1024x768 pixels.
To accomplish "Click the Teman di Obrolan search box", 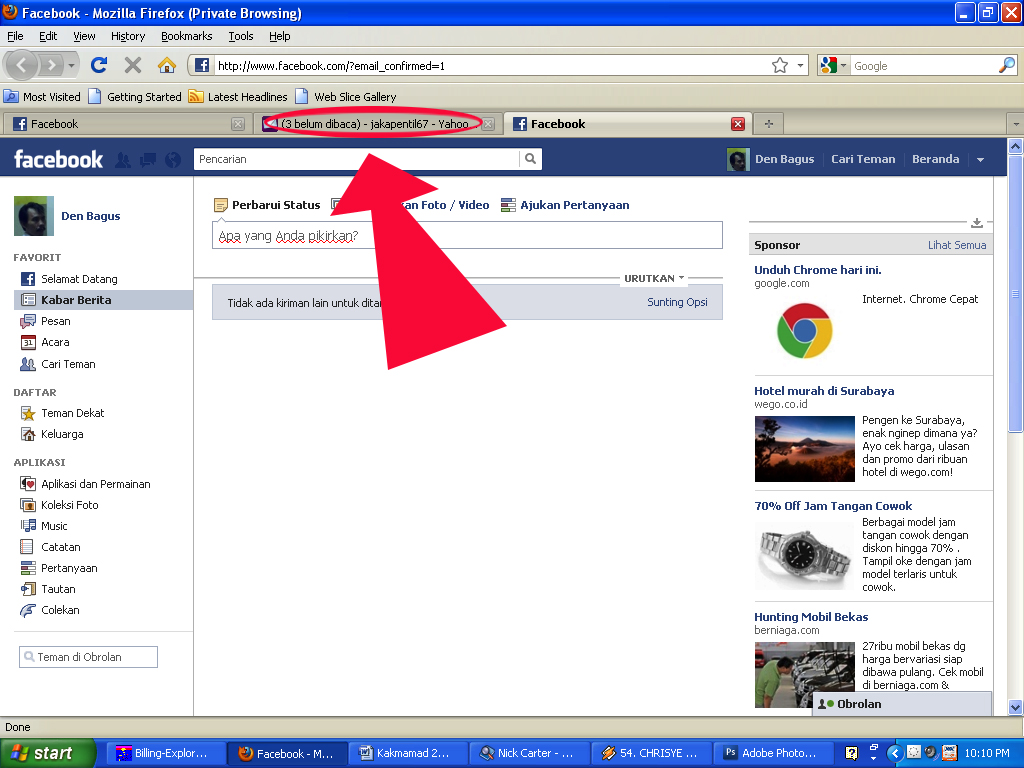I will (88, 657).
